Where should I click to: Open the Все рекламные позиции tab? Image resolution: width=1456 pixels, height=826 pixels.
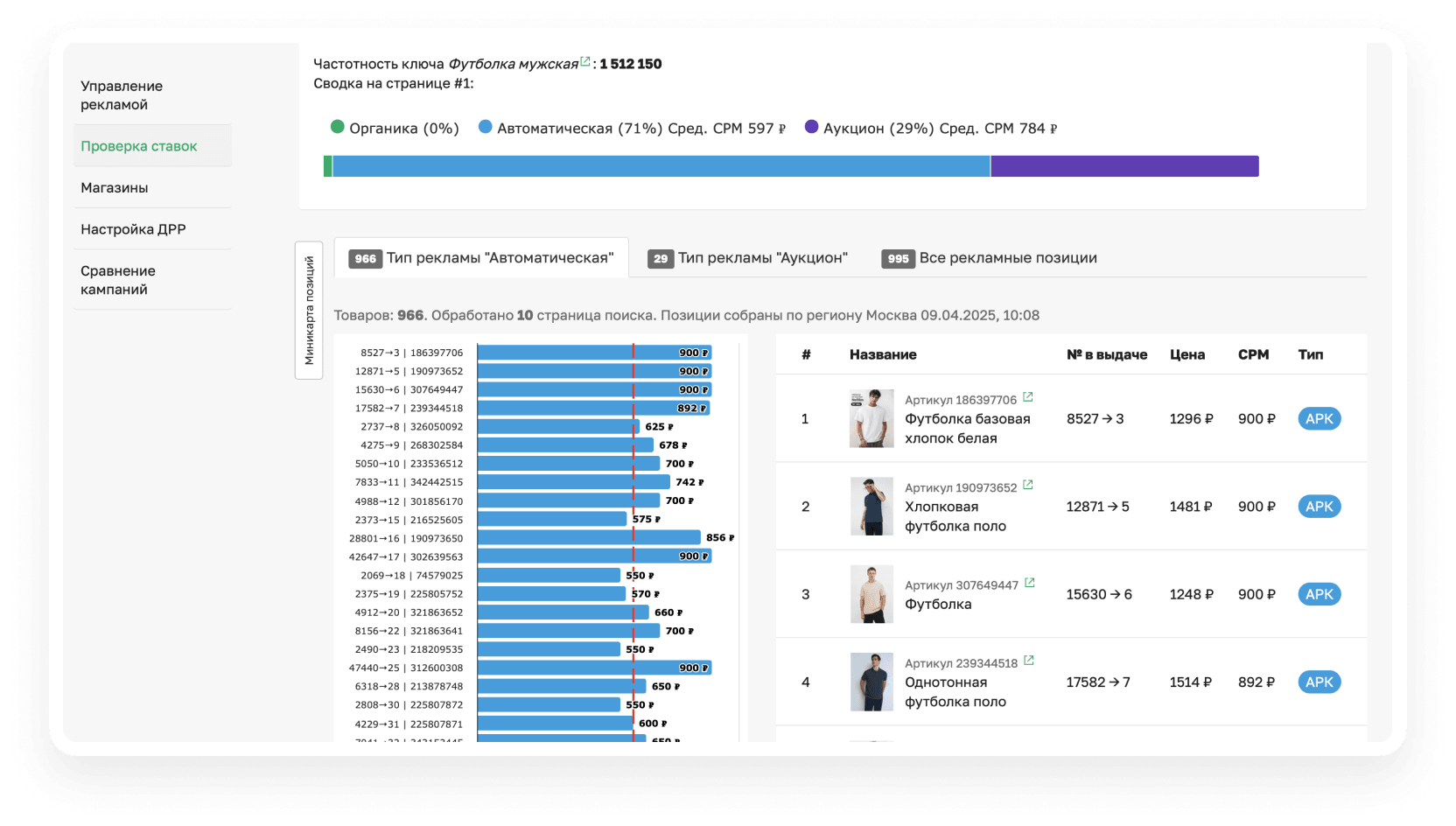(990, 258)
